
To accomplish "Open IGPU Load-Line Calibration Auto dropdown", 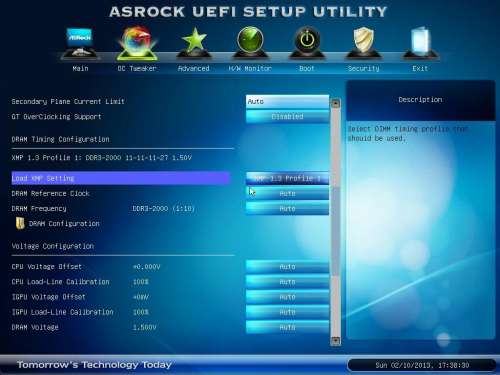I will pyautogui.click(x=287, y=312).
